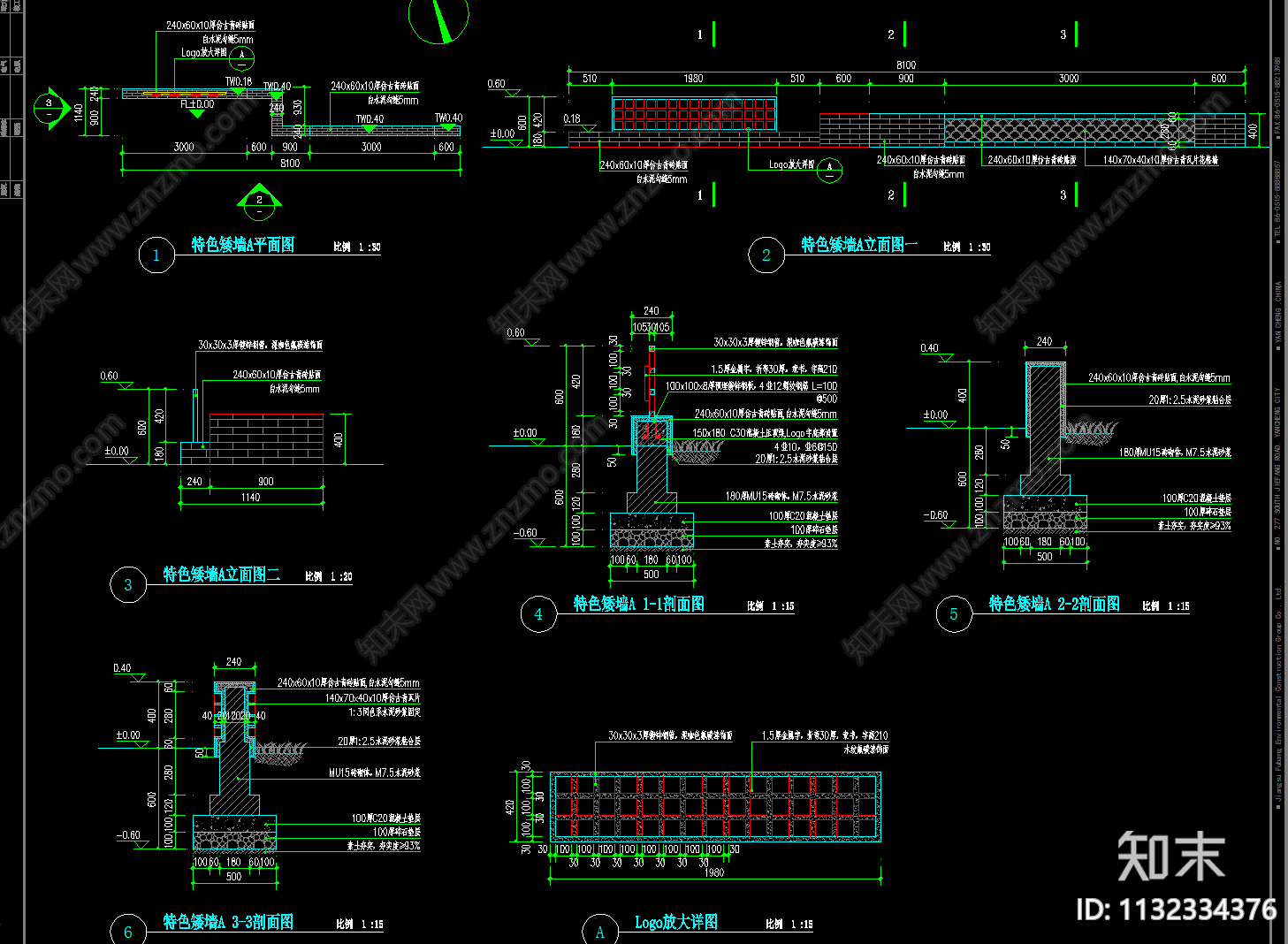
Task: Click the 1980 dimension in elevation view
Action: pos(693,79)
